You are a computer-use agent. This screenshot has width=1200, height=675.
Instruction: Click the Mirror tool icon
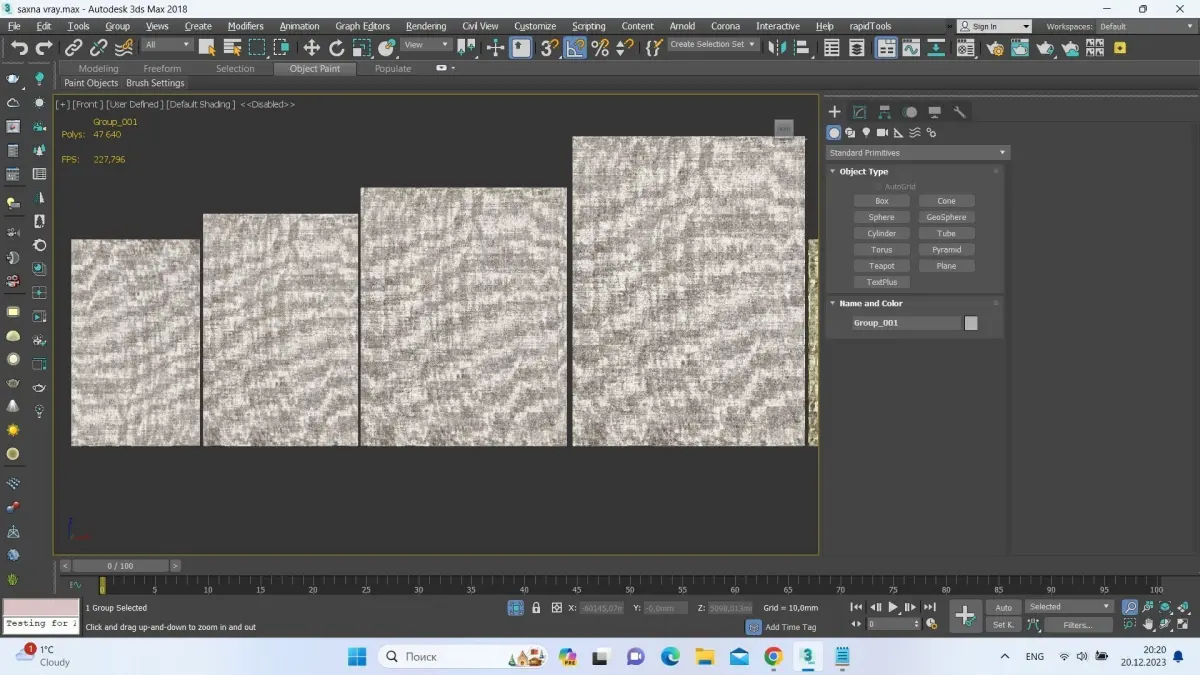[778, 47]
